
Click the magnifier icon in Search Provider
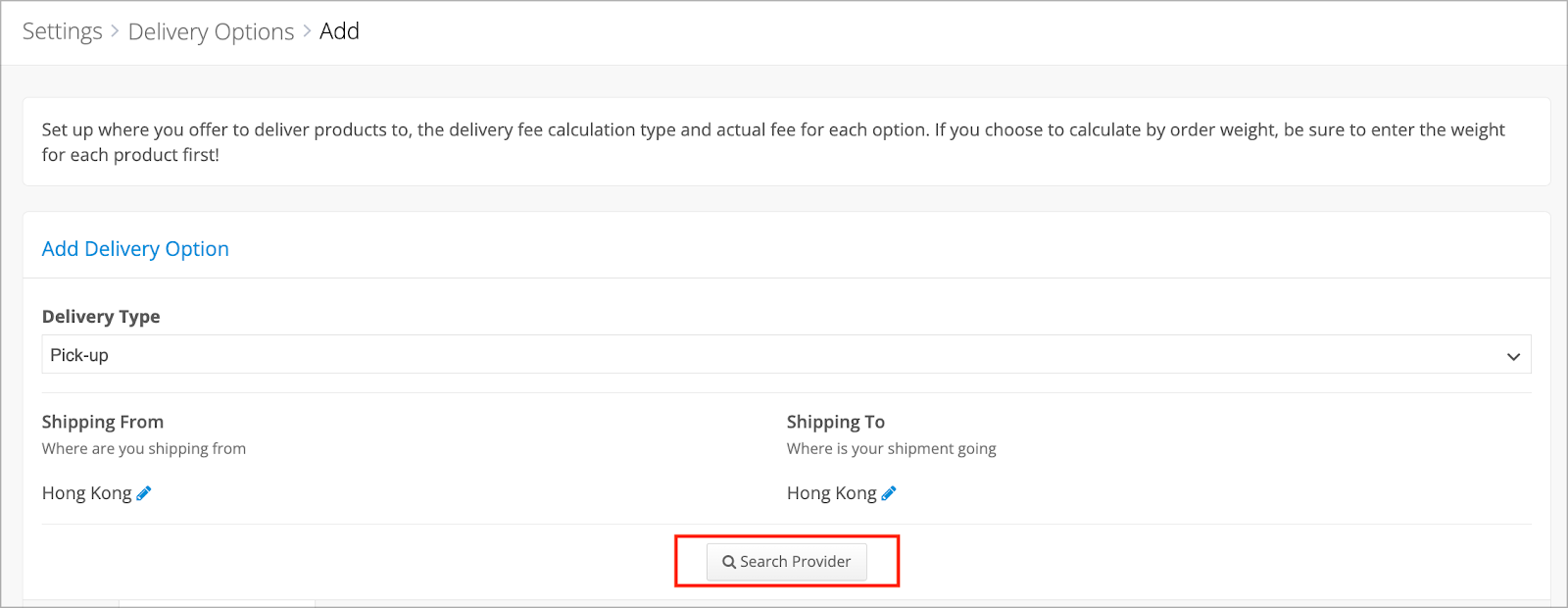click(x=729, y=562)
